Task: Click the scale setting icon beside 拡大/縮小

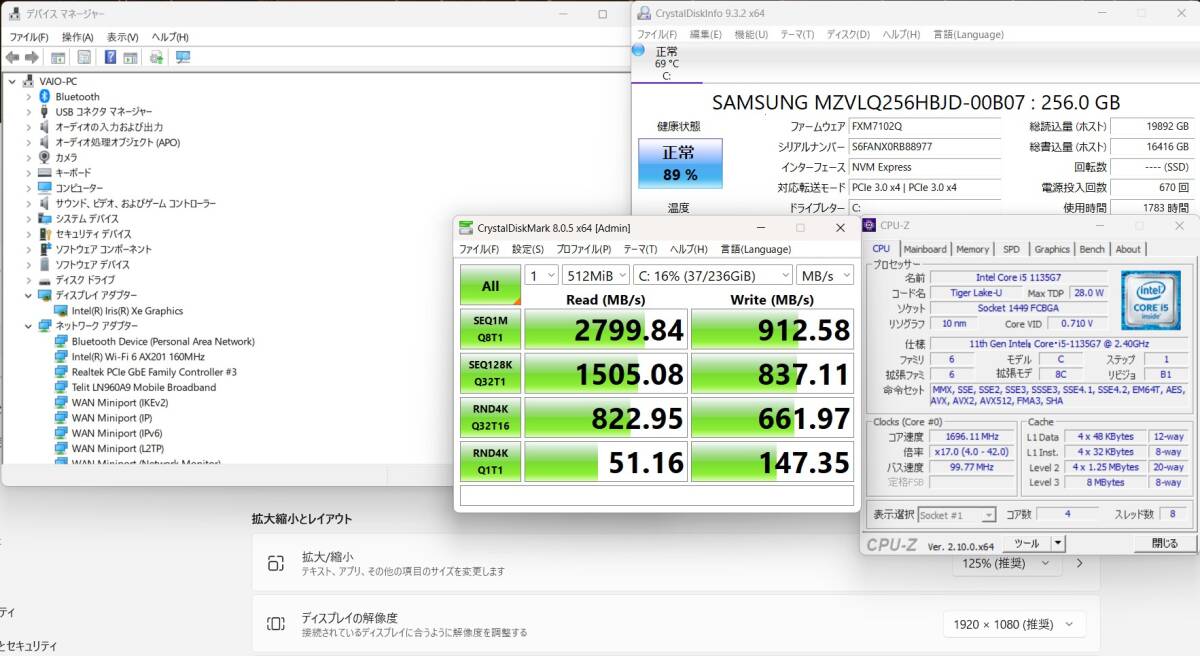Action: 276,563
